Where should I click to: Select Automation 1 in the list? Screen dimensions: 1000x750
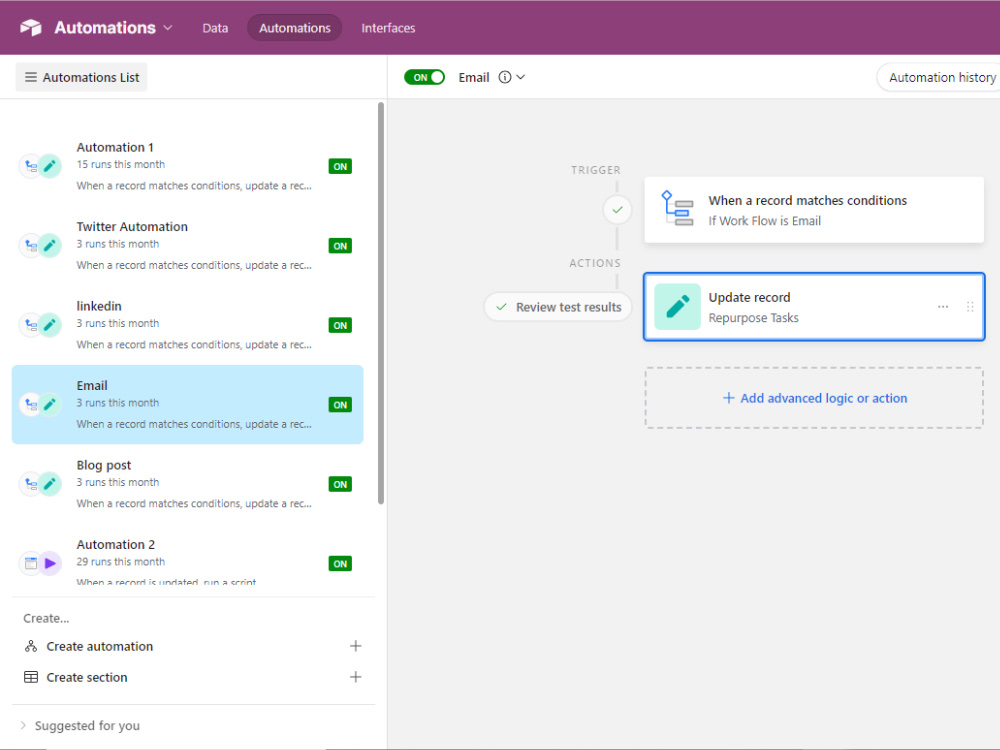coord(188,166)
